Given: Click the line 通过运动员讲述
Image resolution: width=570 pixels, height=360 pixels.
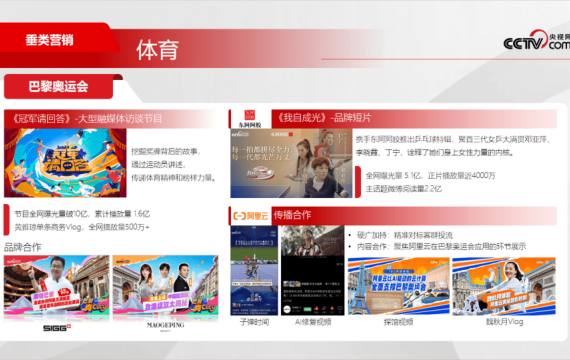Looking at the screenshot, I should (x=158, y=164).
